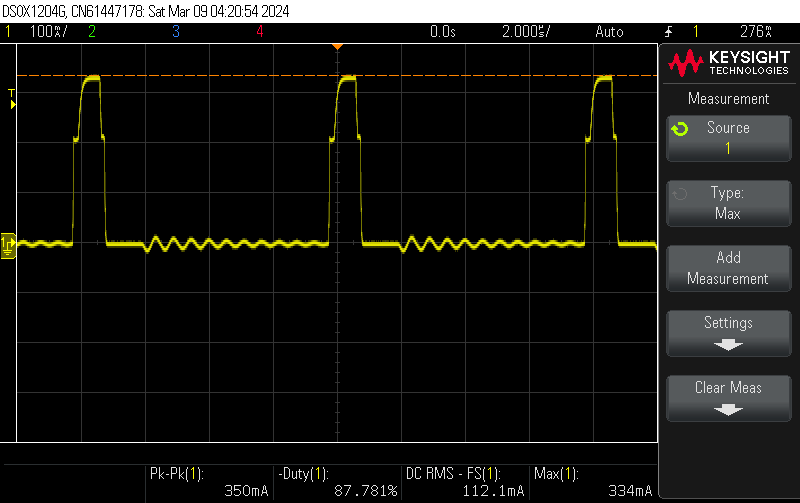Click the Keysight Technologies logo
Image resolution: width=800 pixels, height=503 pixels.
click(729, 63)
